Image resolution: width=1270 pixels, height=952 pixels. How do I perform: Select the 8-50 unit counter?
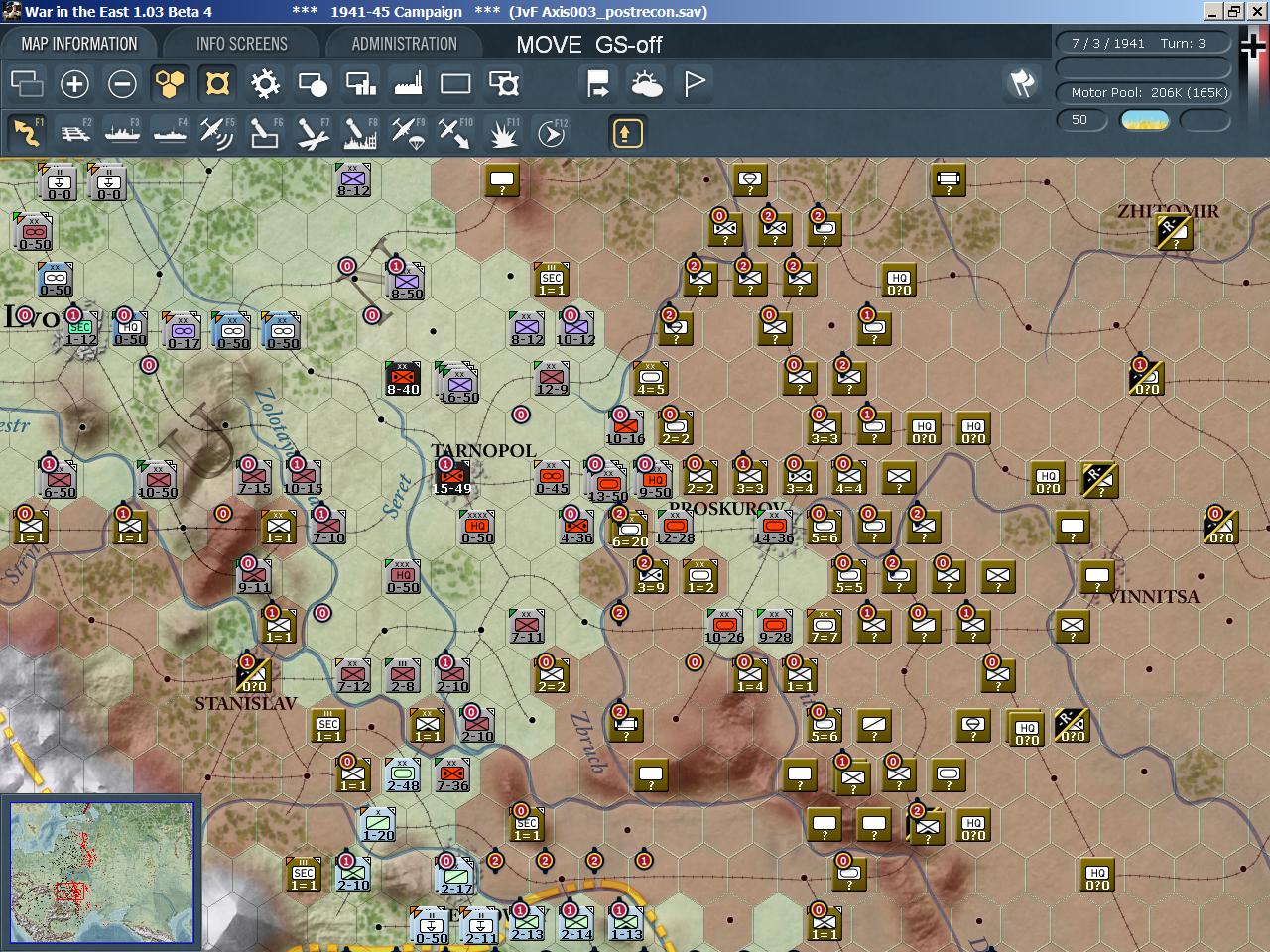405,281
